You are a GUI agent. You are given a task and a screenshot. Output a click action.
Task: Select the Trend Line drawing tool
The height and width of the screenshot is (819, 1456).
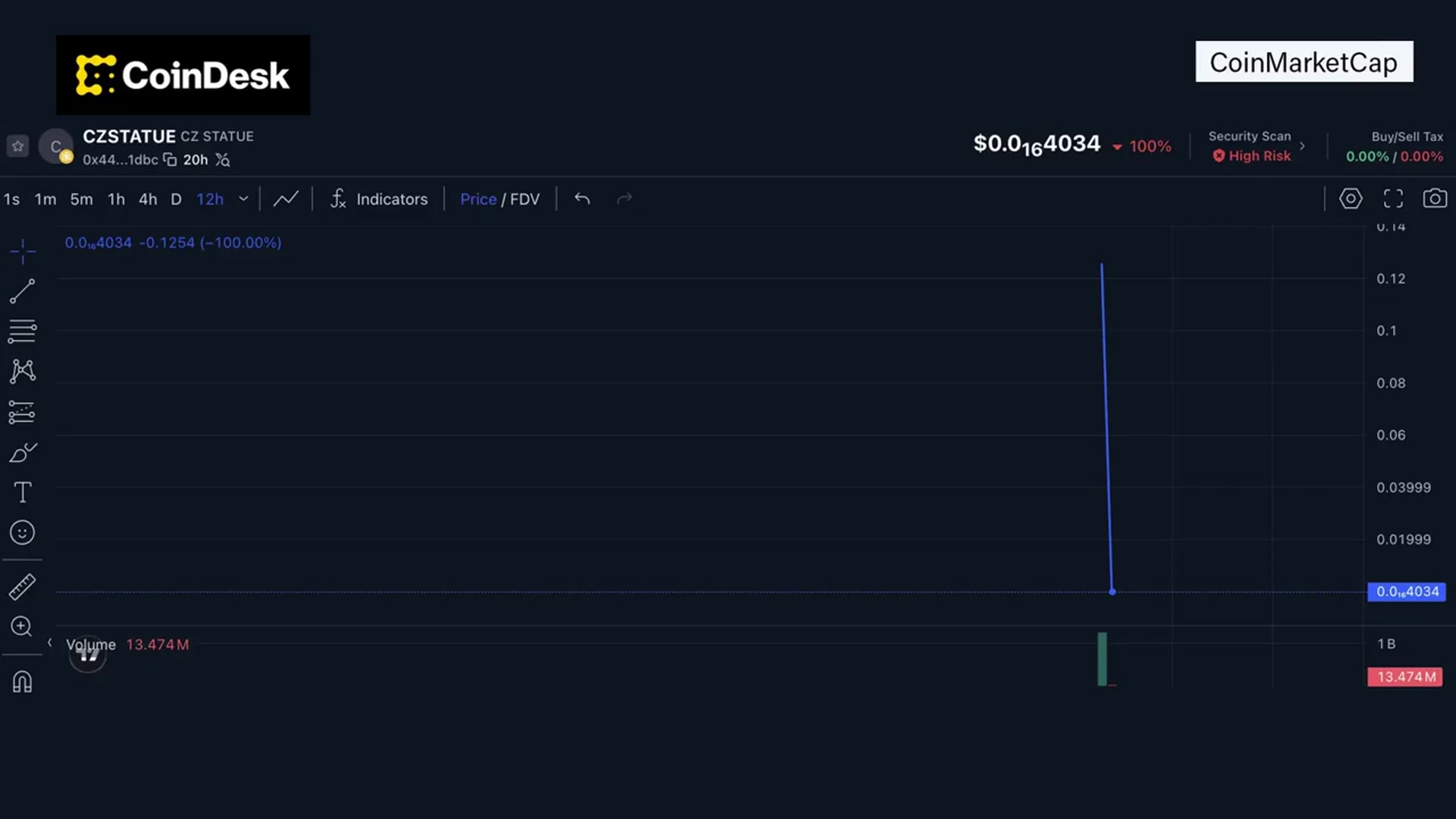(x=23, y=291)
